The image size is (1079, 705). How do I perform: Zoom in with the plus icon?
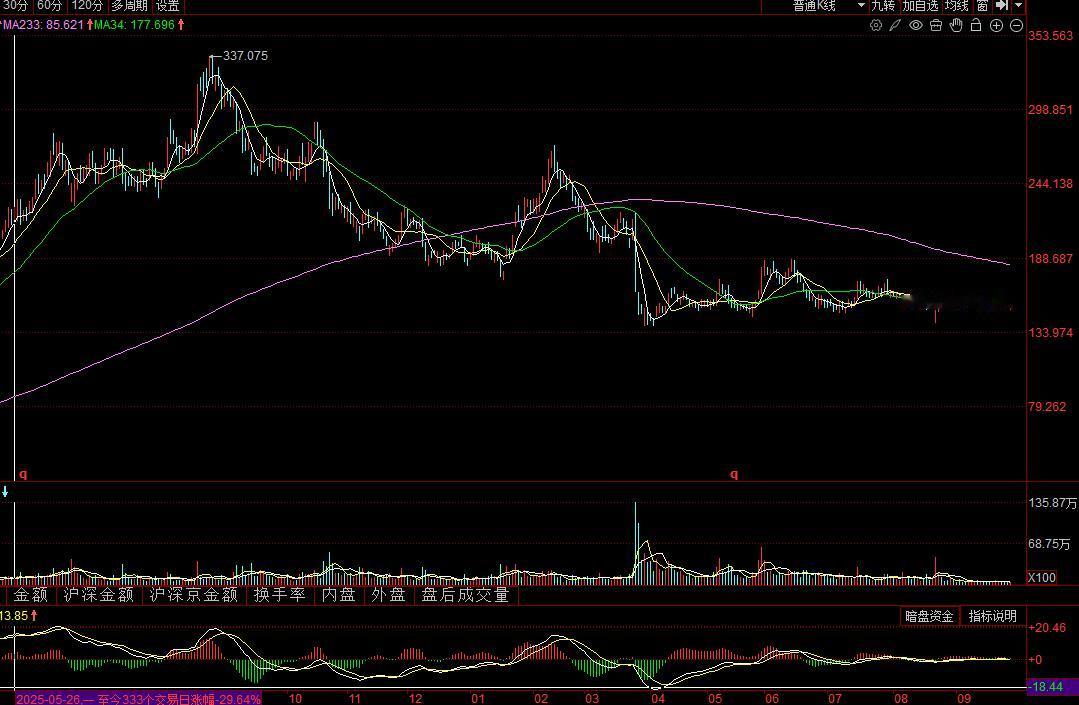pos(996,25)
